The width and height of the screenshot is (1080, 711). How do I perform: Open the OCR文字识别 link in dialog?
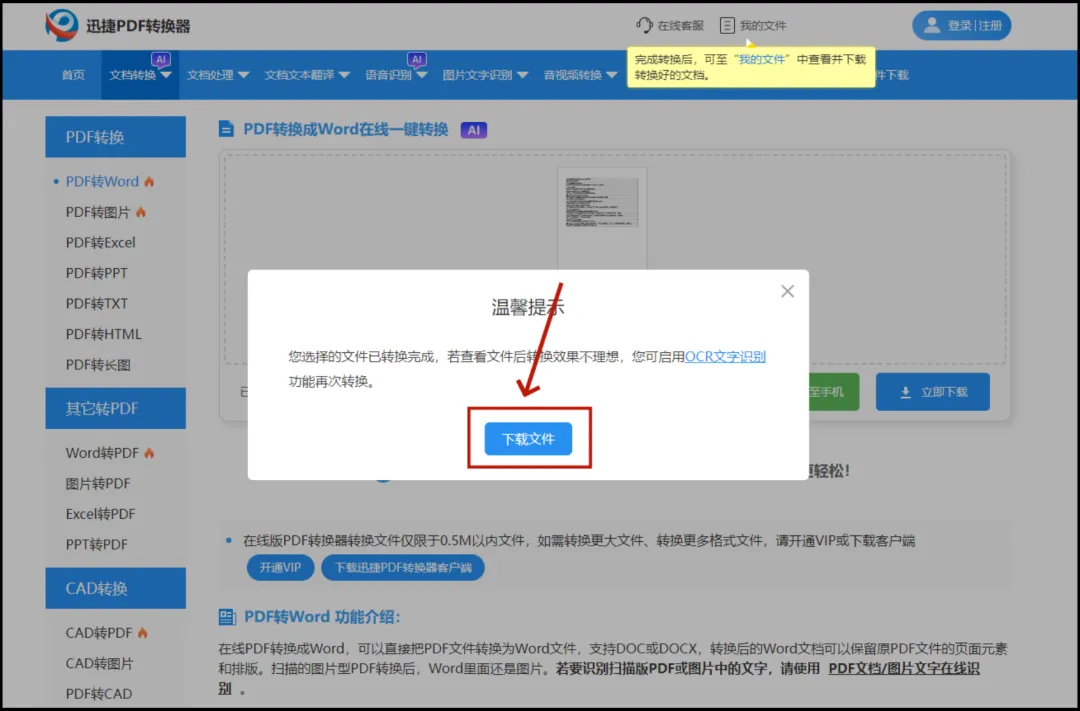coord(725,356)
